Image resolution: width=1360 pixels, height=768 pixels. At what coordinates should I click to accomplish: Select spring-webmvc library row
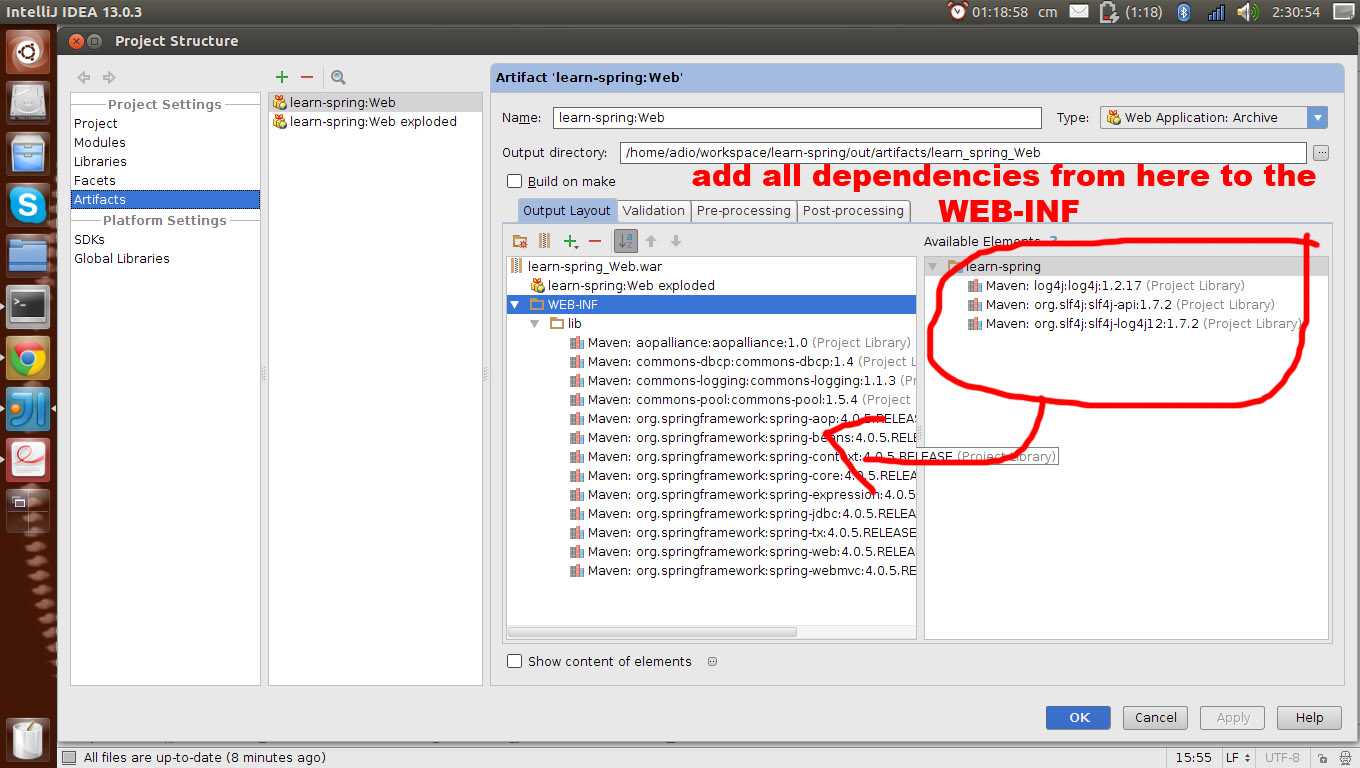[741, 570]
